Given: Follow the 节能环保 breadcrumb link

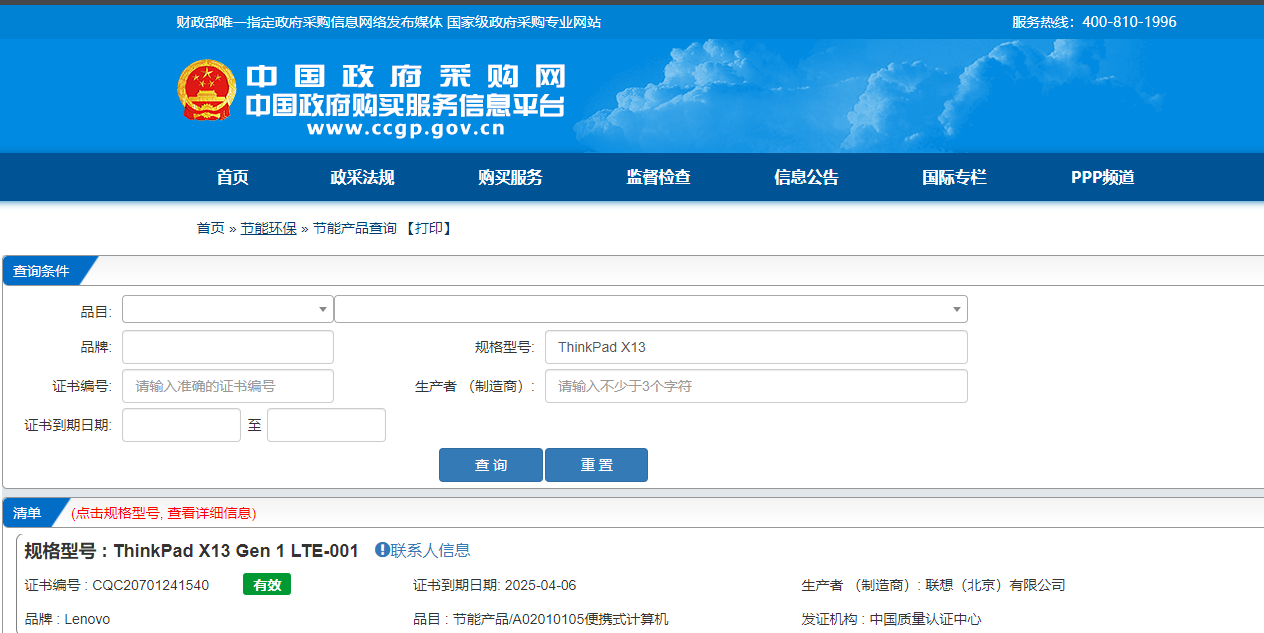Looking at the screenshot, I should [x=269, y=228].
